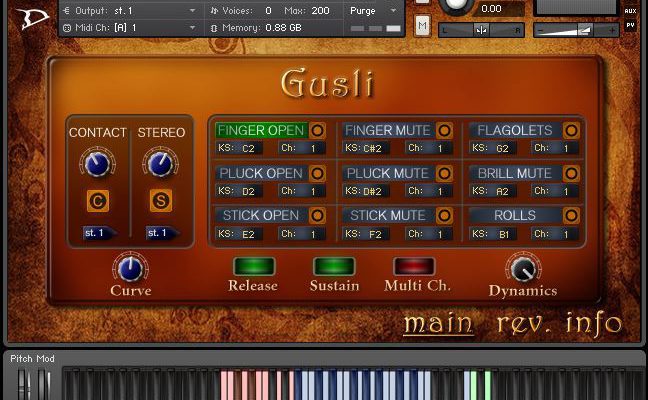Click the Finger Open power icon
Screen dimensions: 648x400
(317, 131)
